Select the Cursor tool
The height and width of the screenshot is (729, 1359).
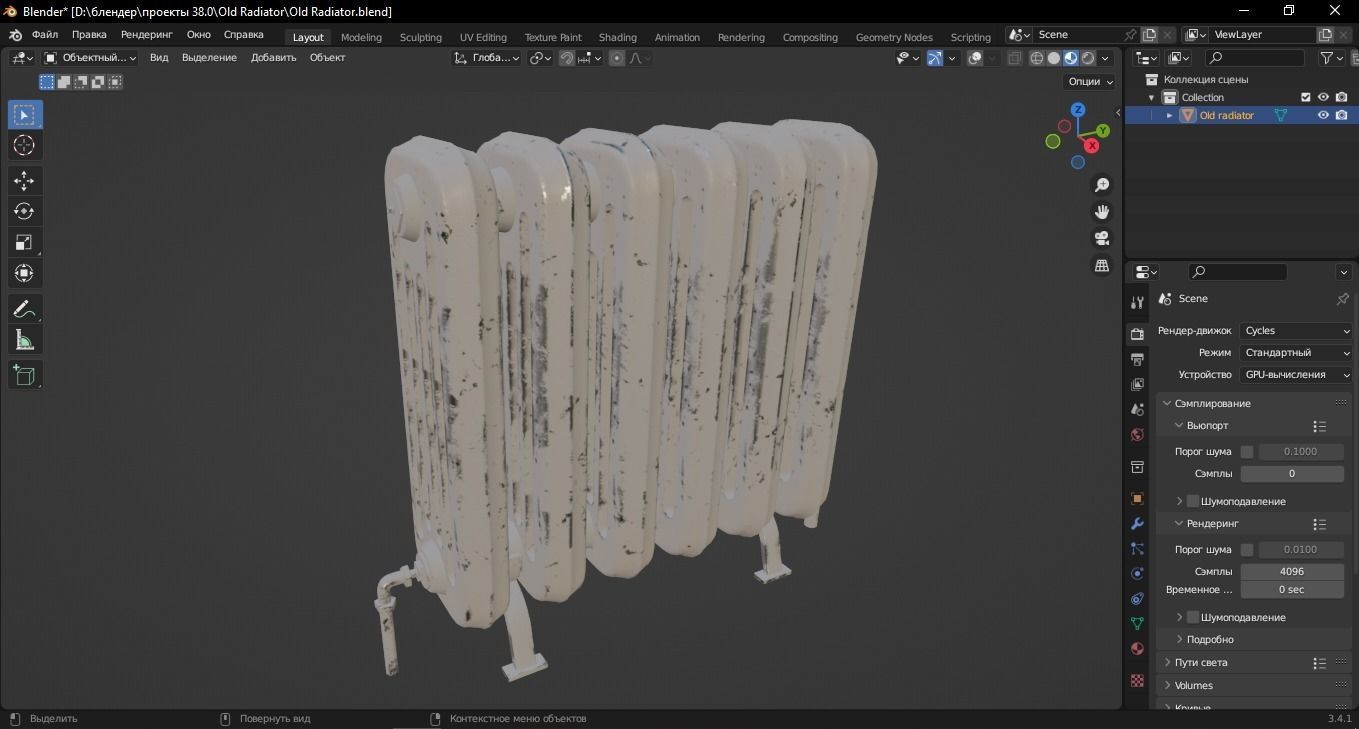click(x=25, y=146)
